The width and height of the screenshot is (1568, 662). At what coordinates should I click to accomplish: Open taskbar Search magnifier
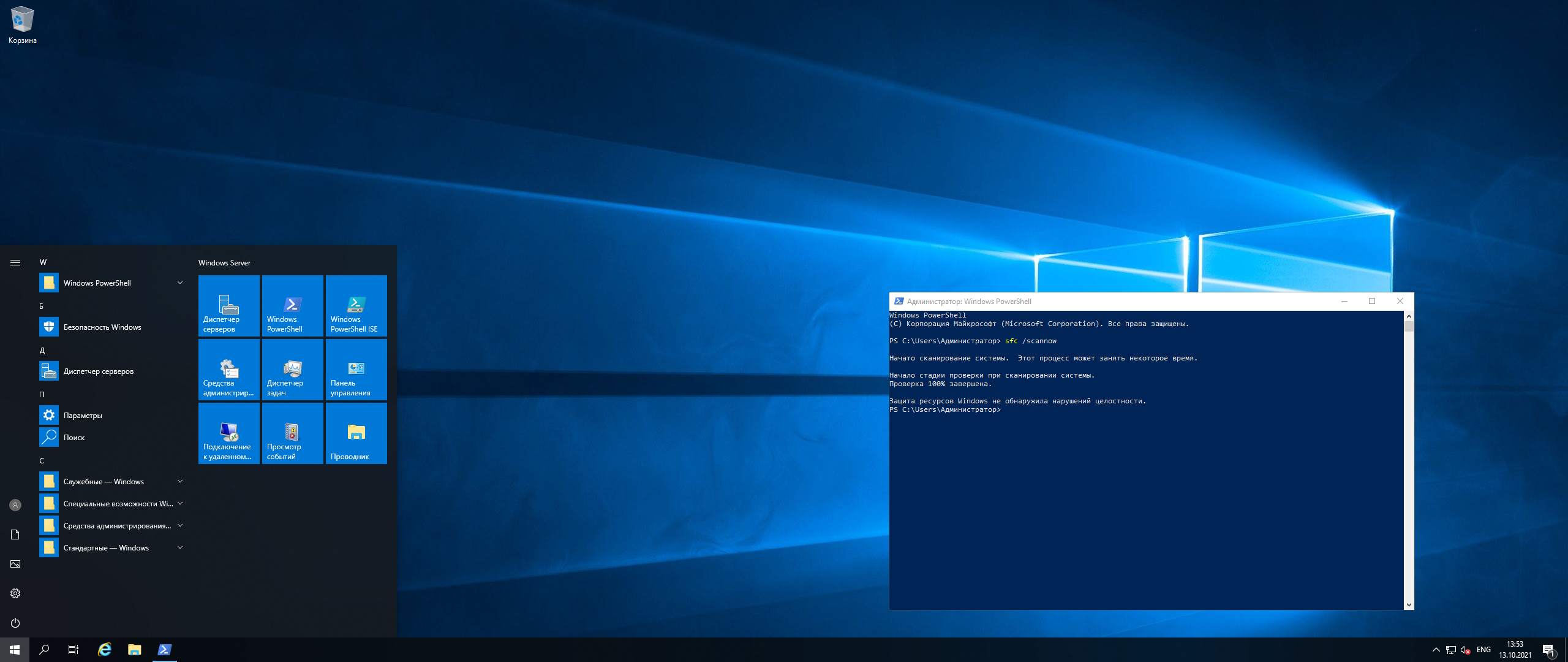pyautogui.click(x=44, y=650)
